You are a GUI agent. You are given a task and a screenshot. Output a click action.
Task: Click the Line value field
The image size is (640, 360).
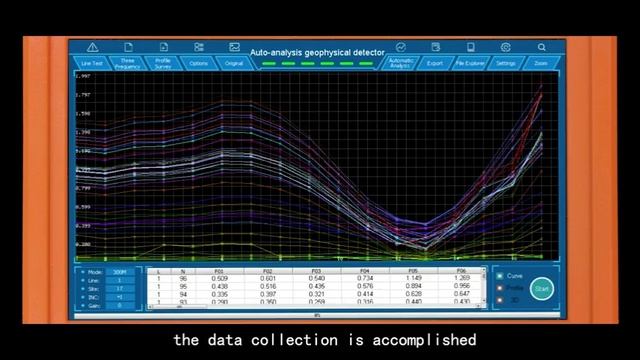(x=120, y=280)
